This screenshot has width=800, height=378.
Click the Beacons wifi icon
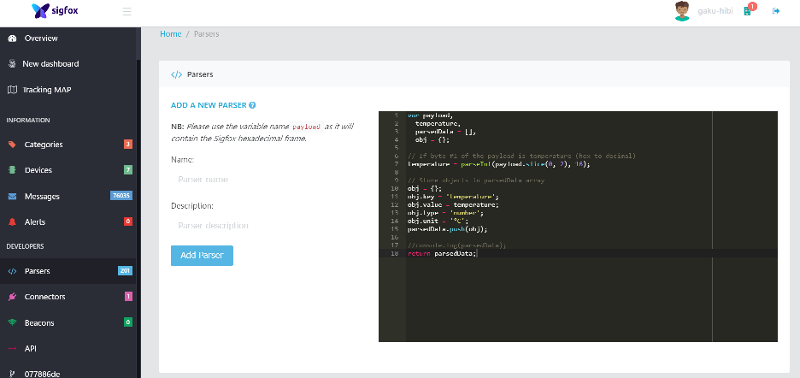pos(12,323)
